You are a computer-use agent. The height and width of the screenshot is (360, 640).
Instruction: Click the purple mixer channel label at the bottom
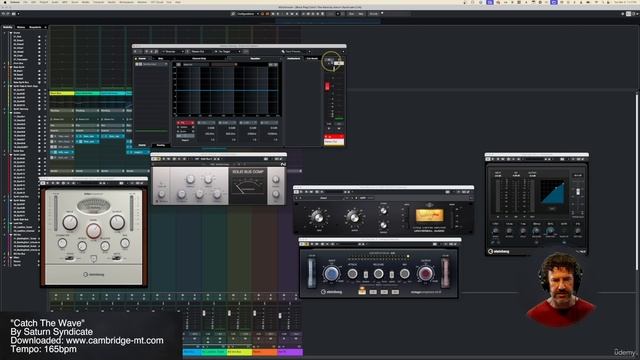pyautogui.click(x=290, y=352)
